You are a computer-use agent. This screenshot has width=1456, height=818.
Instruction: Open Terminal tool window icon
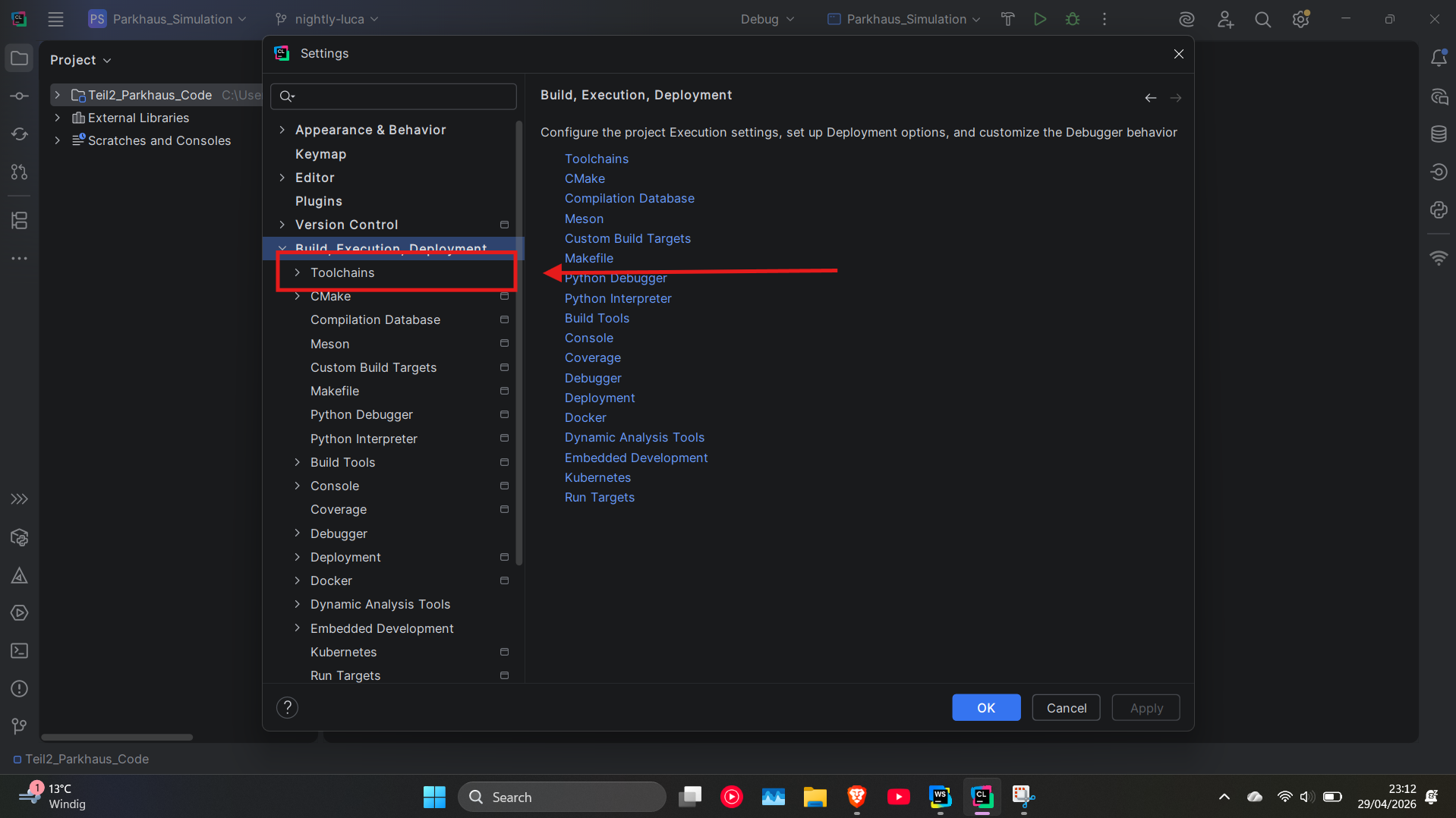[20, 651]
